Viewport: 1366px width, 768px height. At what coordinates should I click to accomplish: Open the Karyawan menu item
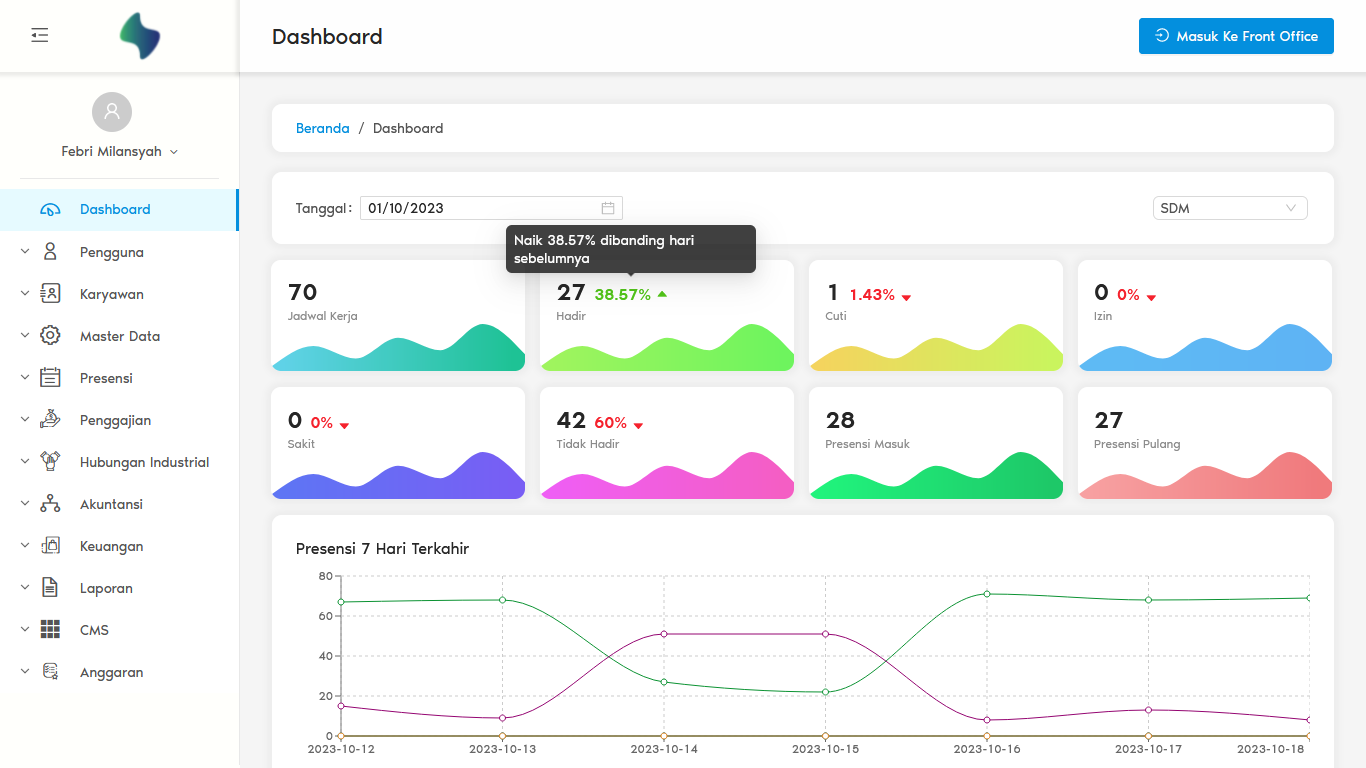pos(119,294)
